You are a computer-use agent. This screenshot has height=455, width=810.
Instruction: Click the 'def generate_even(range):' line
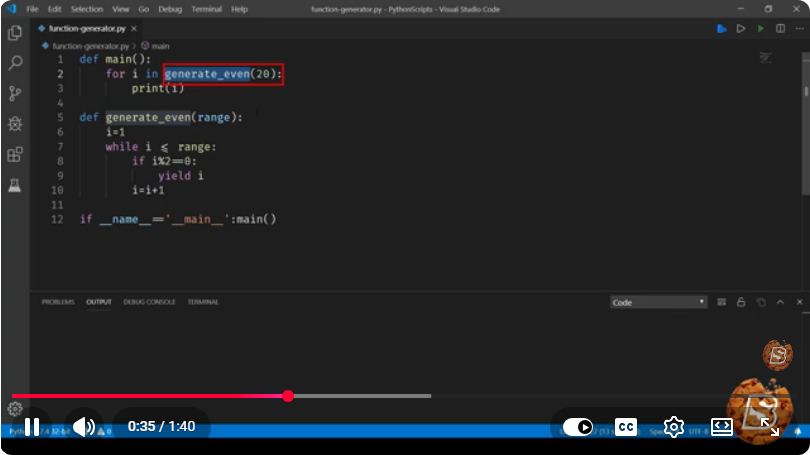point(161,117)
